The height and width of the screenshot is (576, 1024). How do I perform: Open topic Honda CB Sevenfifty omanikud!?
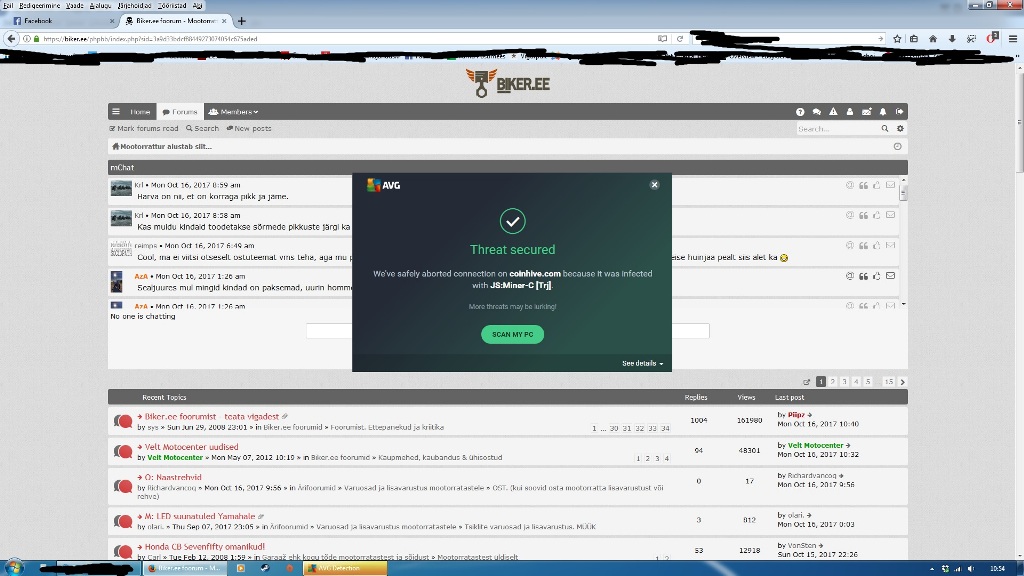point(204,547)
